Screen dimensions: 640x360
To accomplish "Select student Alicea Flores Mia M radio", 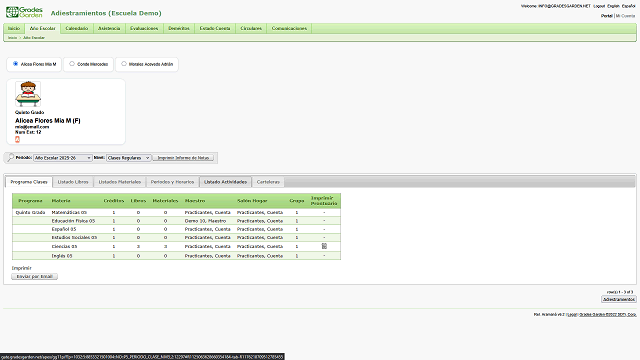I will pyautogui.click(x=16, y=64).
